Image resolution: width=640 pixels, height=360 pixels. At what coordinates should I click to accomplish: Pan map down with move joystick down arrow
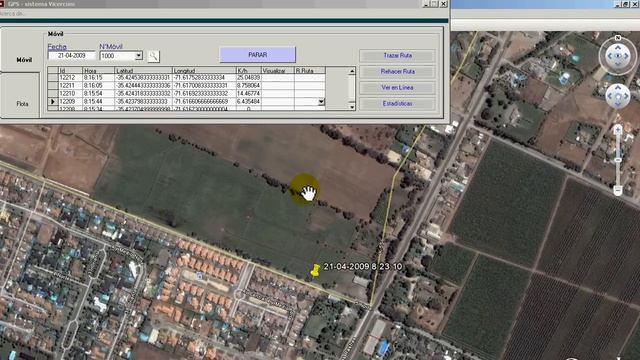coord(618,104)
